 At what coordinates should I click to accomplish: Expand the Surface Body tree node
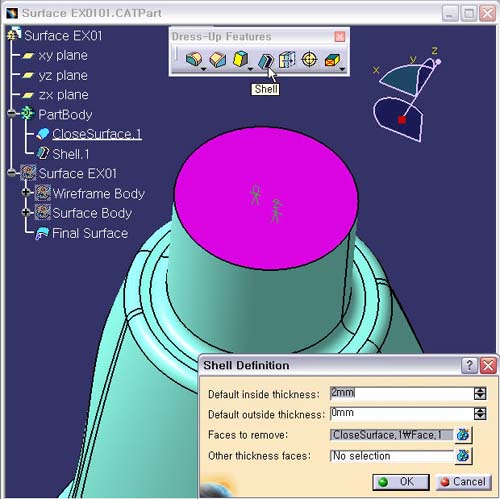(x=26, y=212)
